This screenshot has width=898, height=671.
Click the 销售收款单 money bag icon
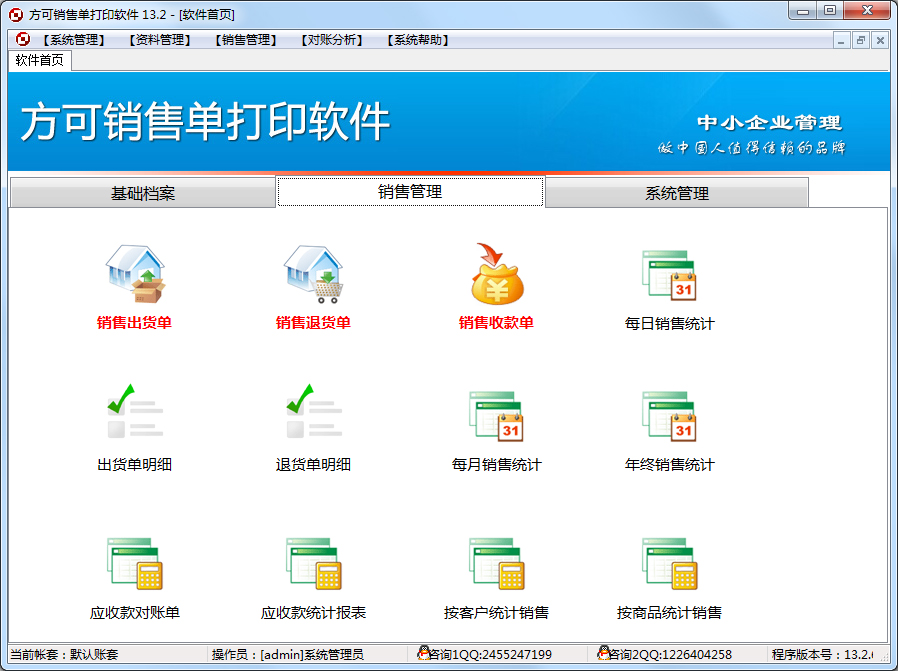tap(496, 275)
